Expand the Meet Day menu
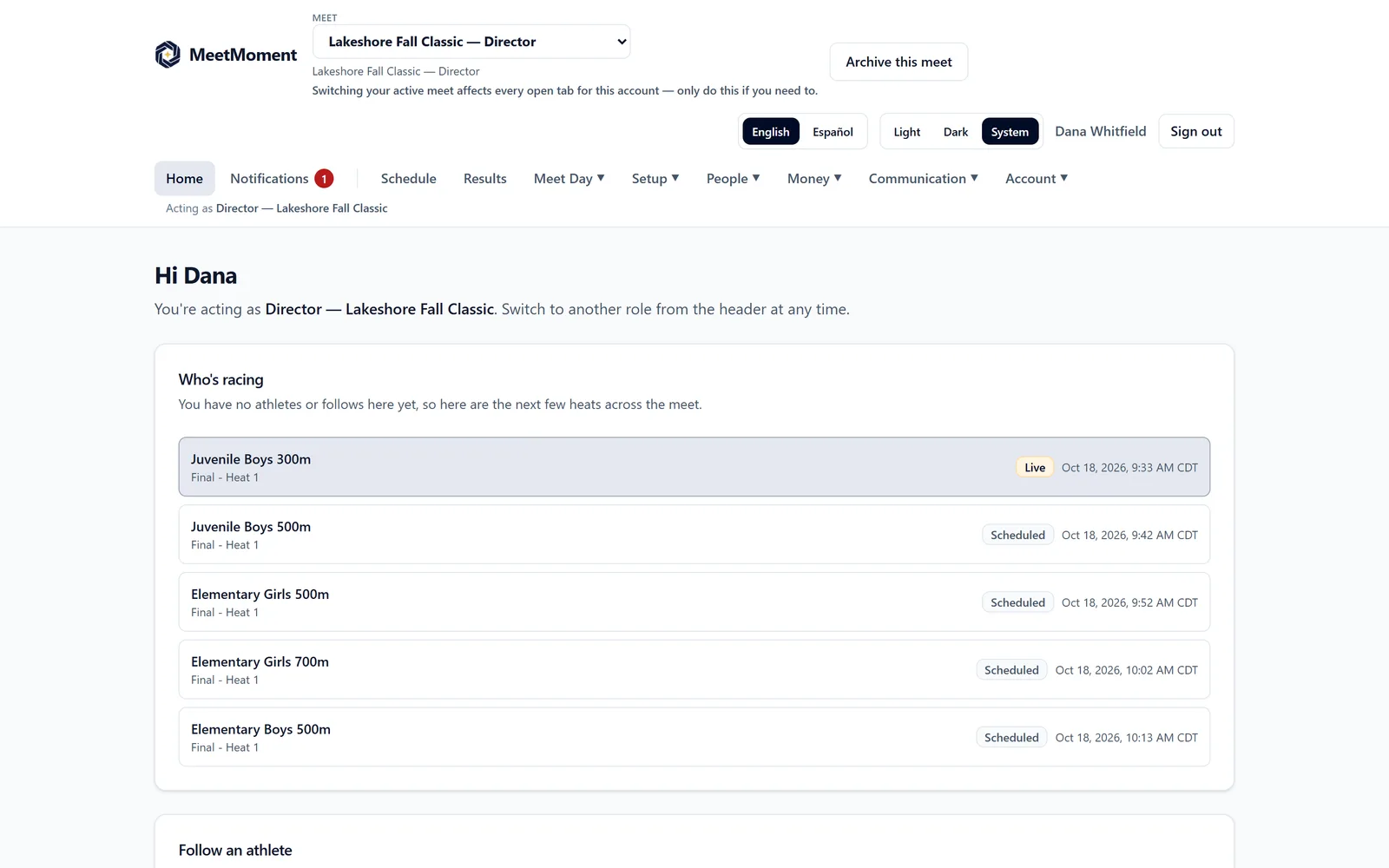This screenshot has height=868, width=1389. pos(569,179)
